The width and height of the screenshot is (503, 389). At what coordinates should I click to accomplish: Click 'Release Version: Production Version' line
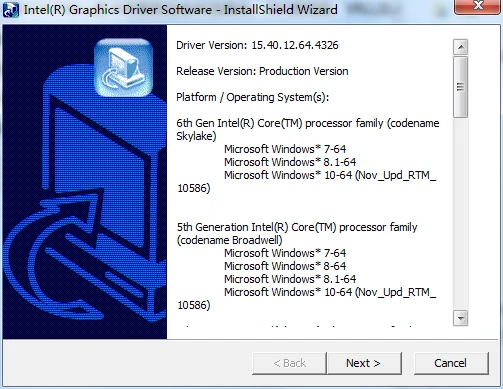[x=262, y=71]
